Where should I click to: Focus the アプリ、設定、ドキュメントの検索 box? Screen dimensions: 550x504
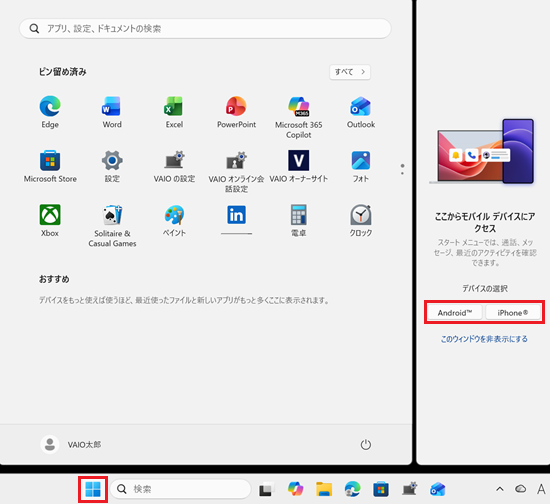pos(205,28)
